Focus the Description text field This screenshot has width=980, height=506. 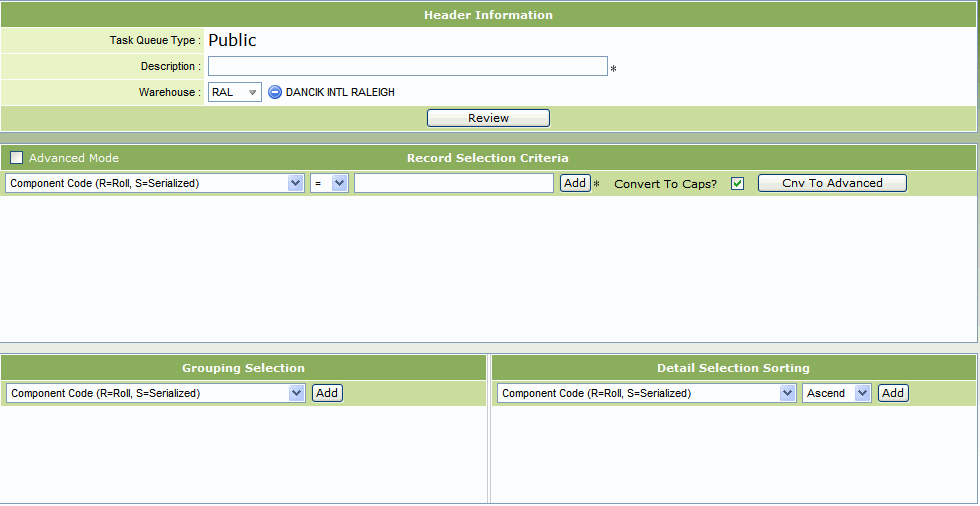click(407, 66)
